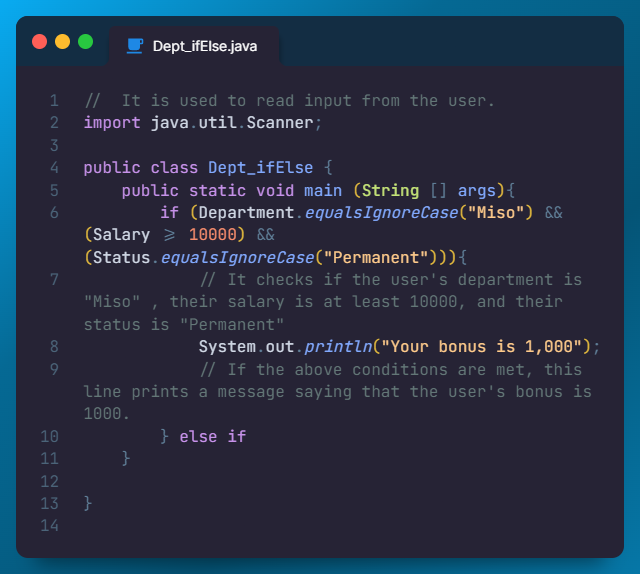Click the 'println' method call

coord(338,347)
